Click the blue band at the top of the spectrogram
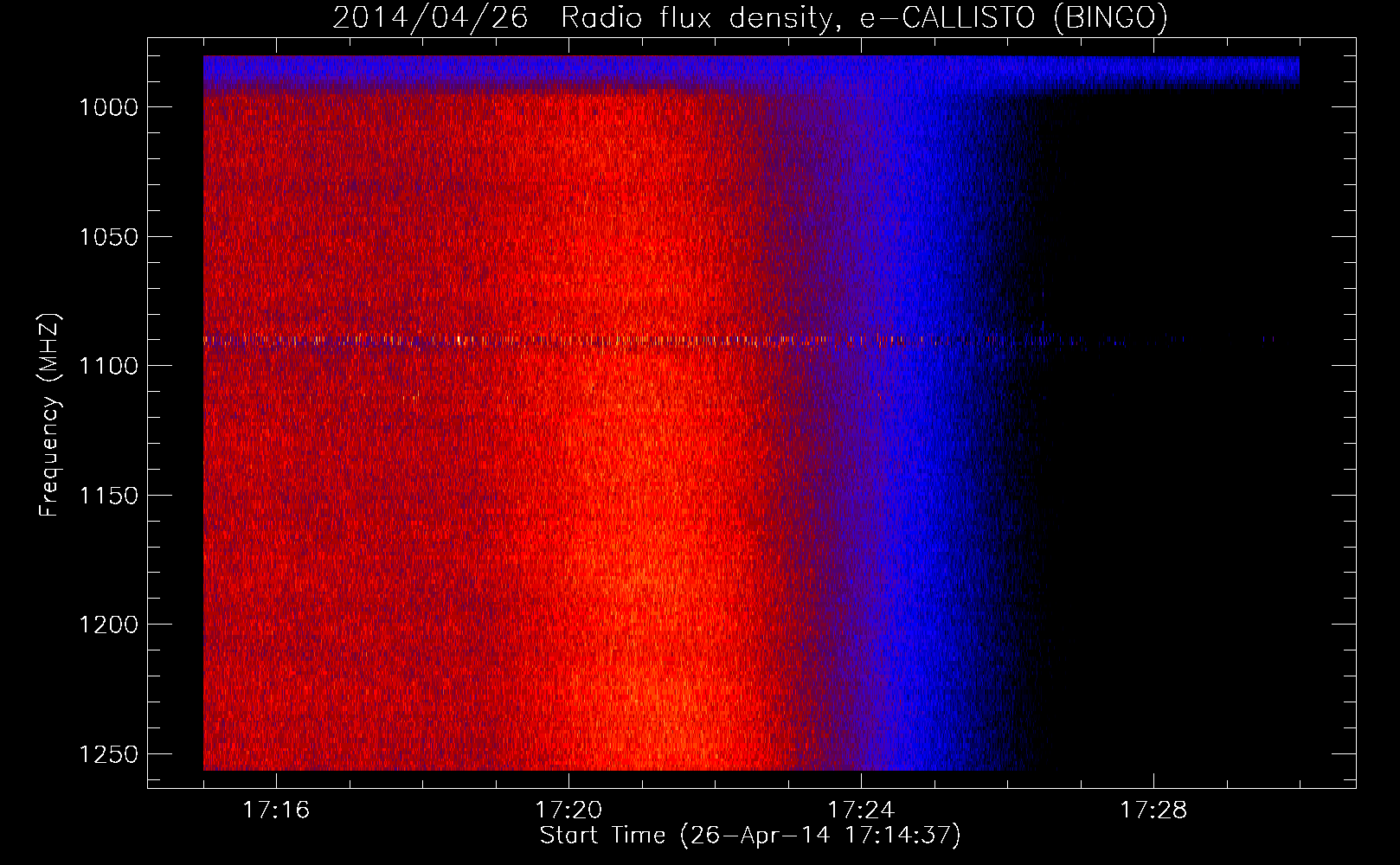This screenshot has width=1400, height=865. pyautogui.click(x=751, y=73)
